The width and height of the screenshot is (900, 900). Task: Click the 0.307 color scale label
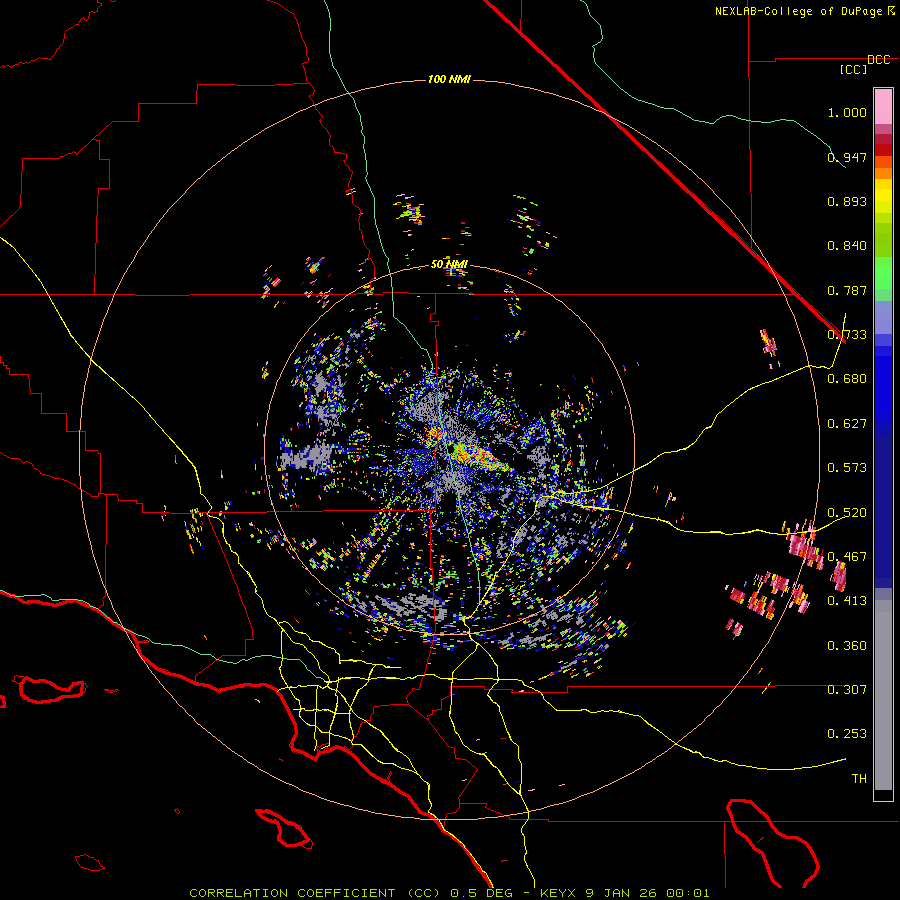pos(847,689)
